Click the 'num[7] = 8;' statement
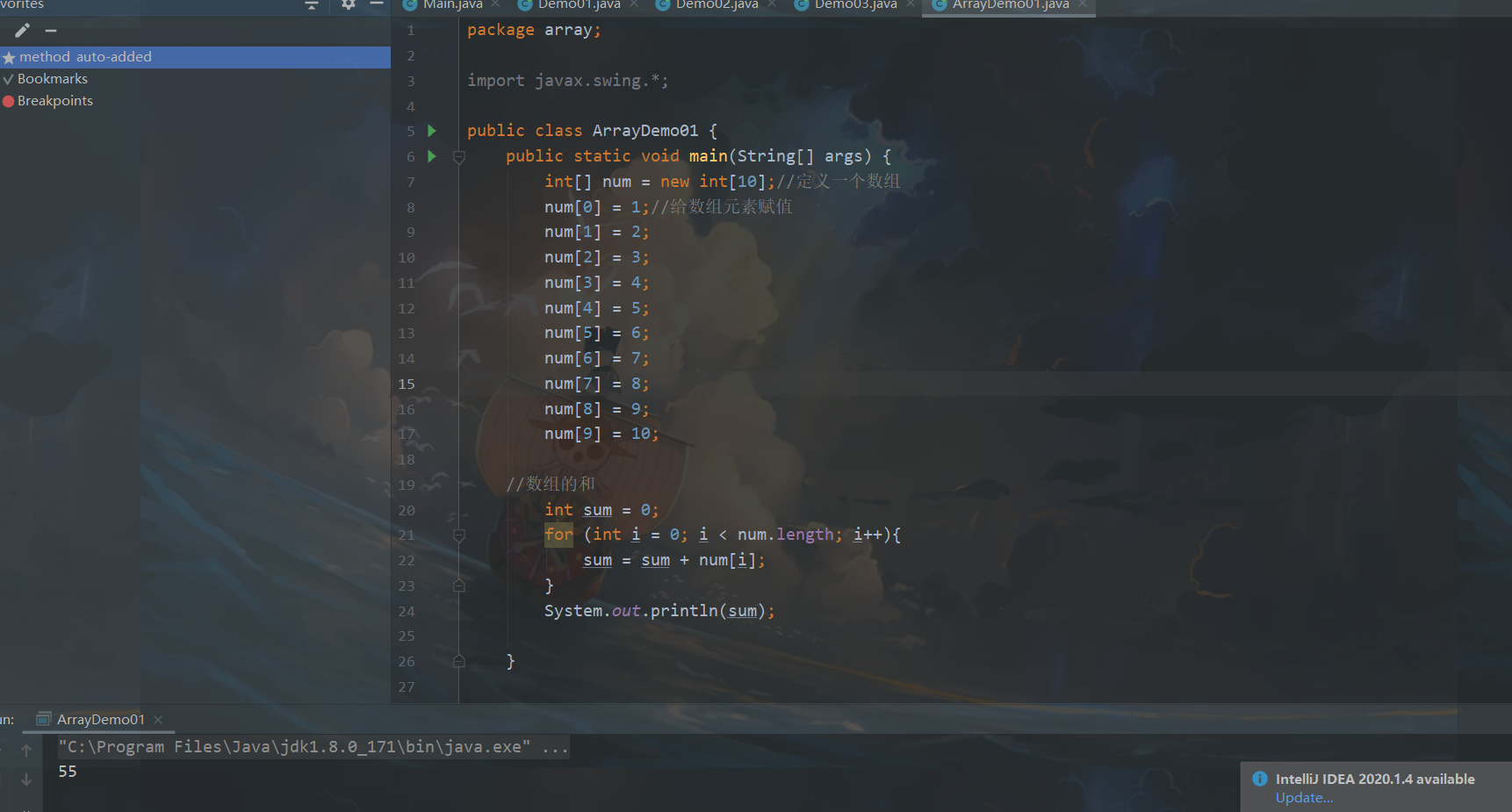Viewport: 1512px width, 812px height. tap(597, 384)
